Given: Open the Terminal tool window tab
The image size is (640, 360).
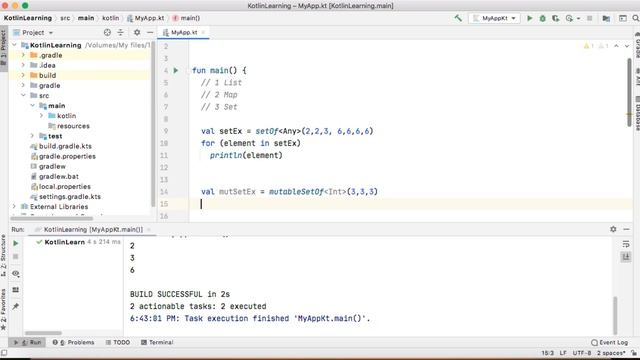Looking at the screenshot, I should click(x=157, y=342).
